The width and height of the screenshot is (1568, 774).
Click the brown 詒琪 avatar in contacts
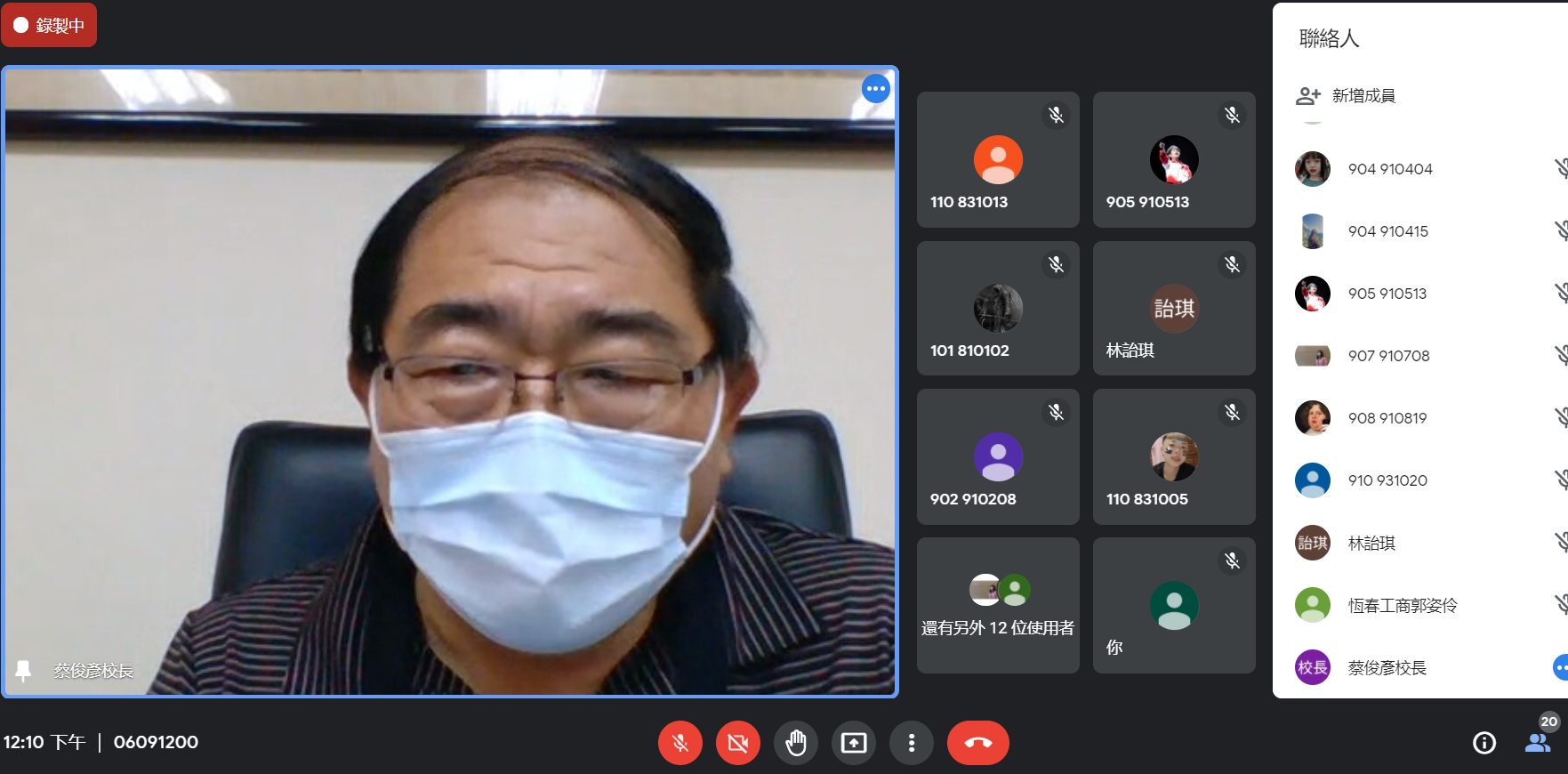(1313, 543)
